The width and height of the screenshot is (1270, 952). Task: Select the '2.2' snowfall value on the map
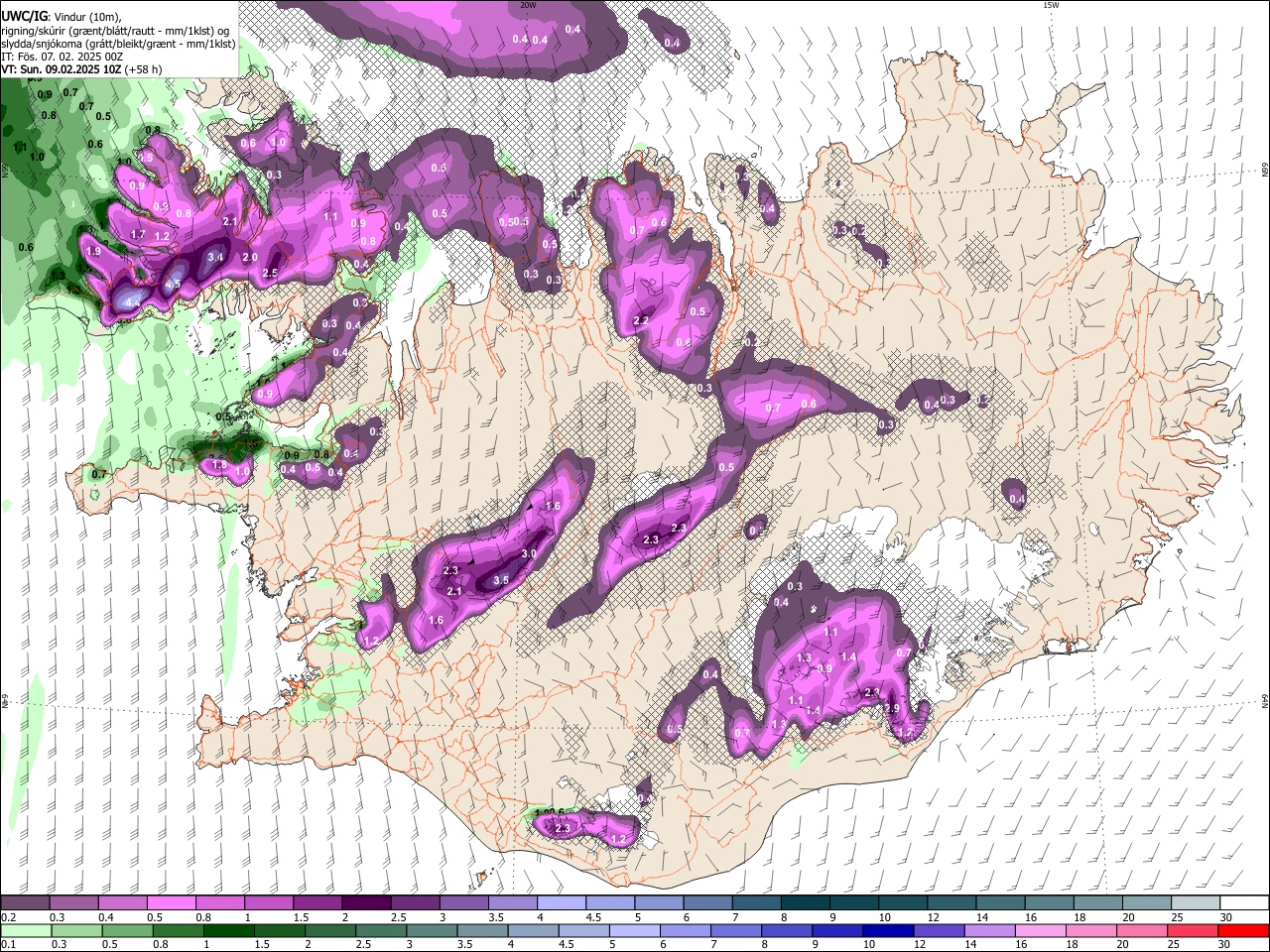[641, 321]
